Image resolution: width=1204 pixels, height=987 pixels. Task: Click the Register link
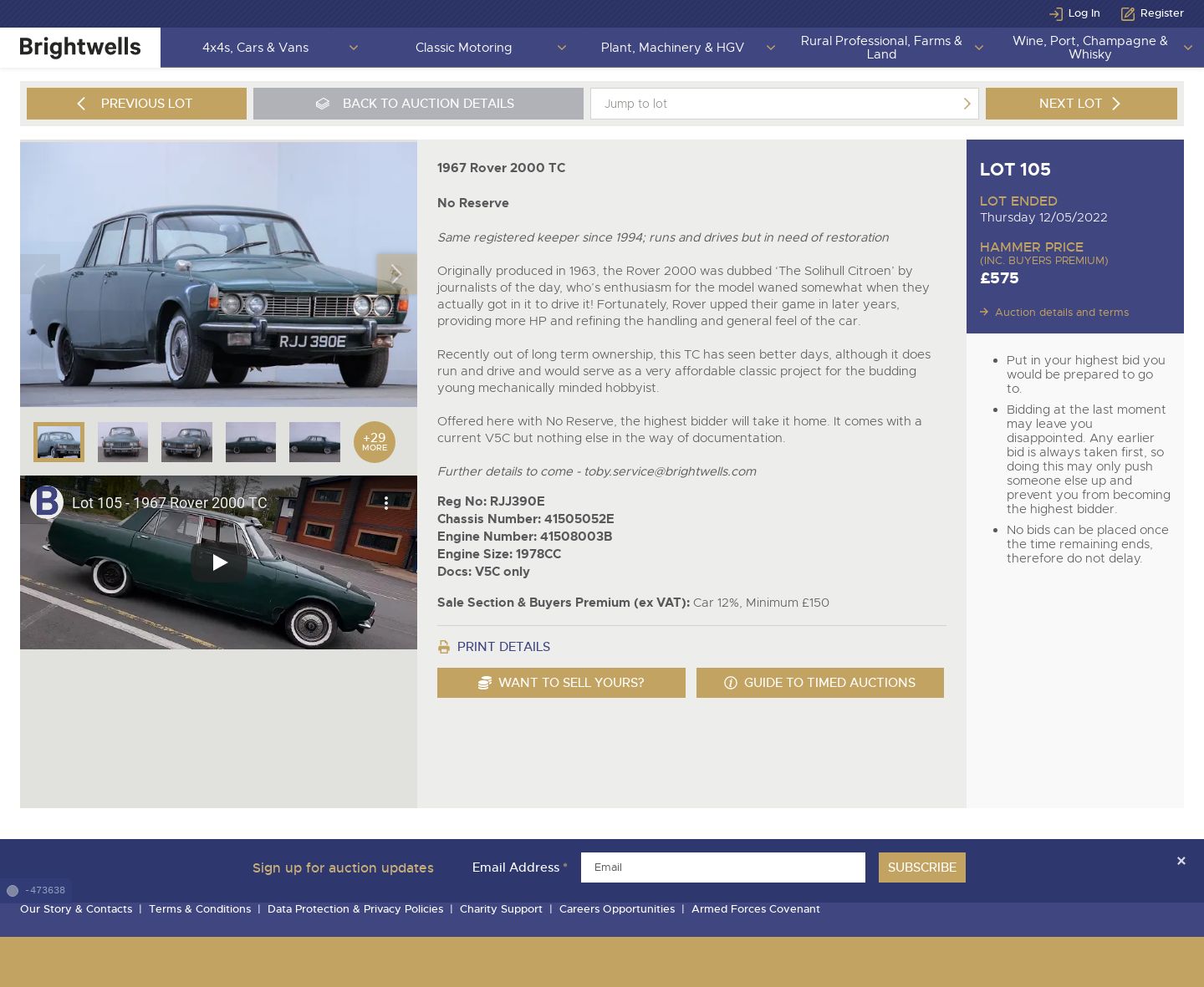1162,13
